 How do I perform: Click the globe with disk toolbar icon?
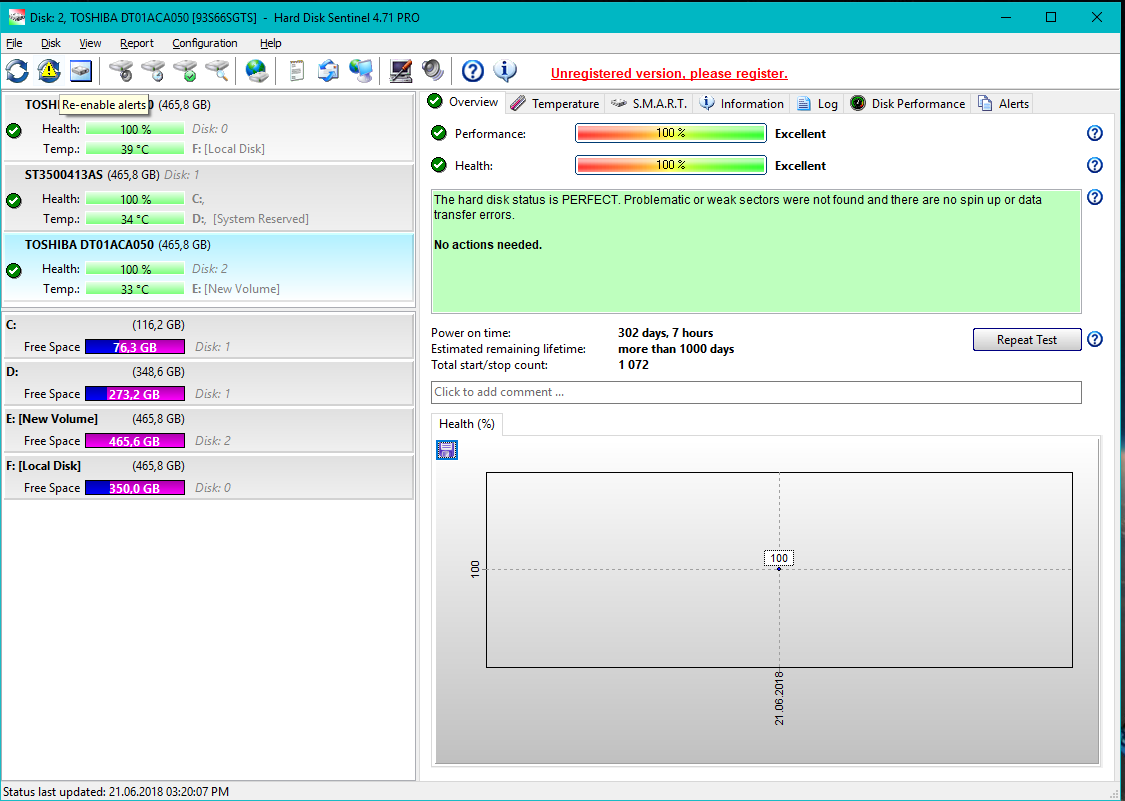[257, 71]
